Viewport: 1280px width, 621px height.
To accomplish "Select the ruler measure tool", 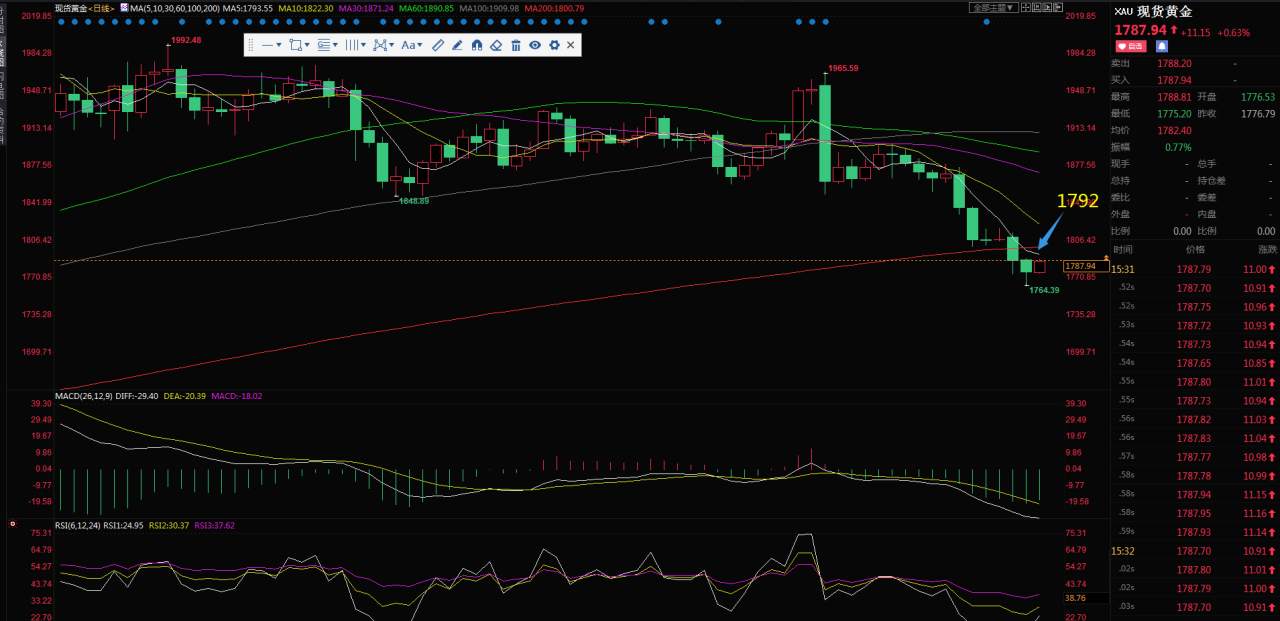I will tap(438, 45).
